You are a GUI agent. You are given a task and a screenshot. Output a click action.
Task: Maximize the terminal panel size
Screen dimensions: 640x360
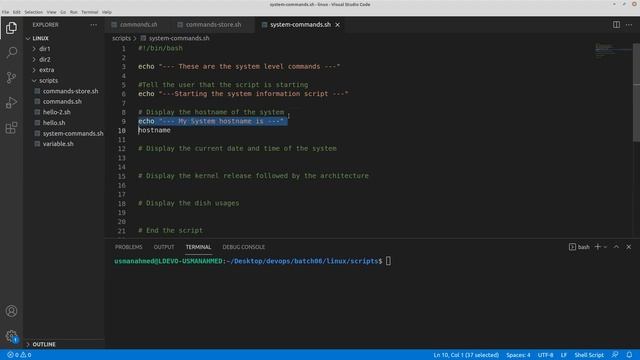pyautogui.click(x=616, y=247)
